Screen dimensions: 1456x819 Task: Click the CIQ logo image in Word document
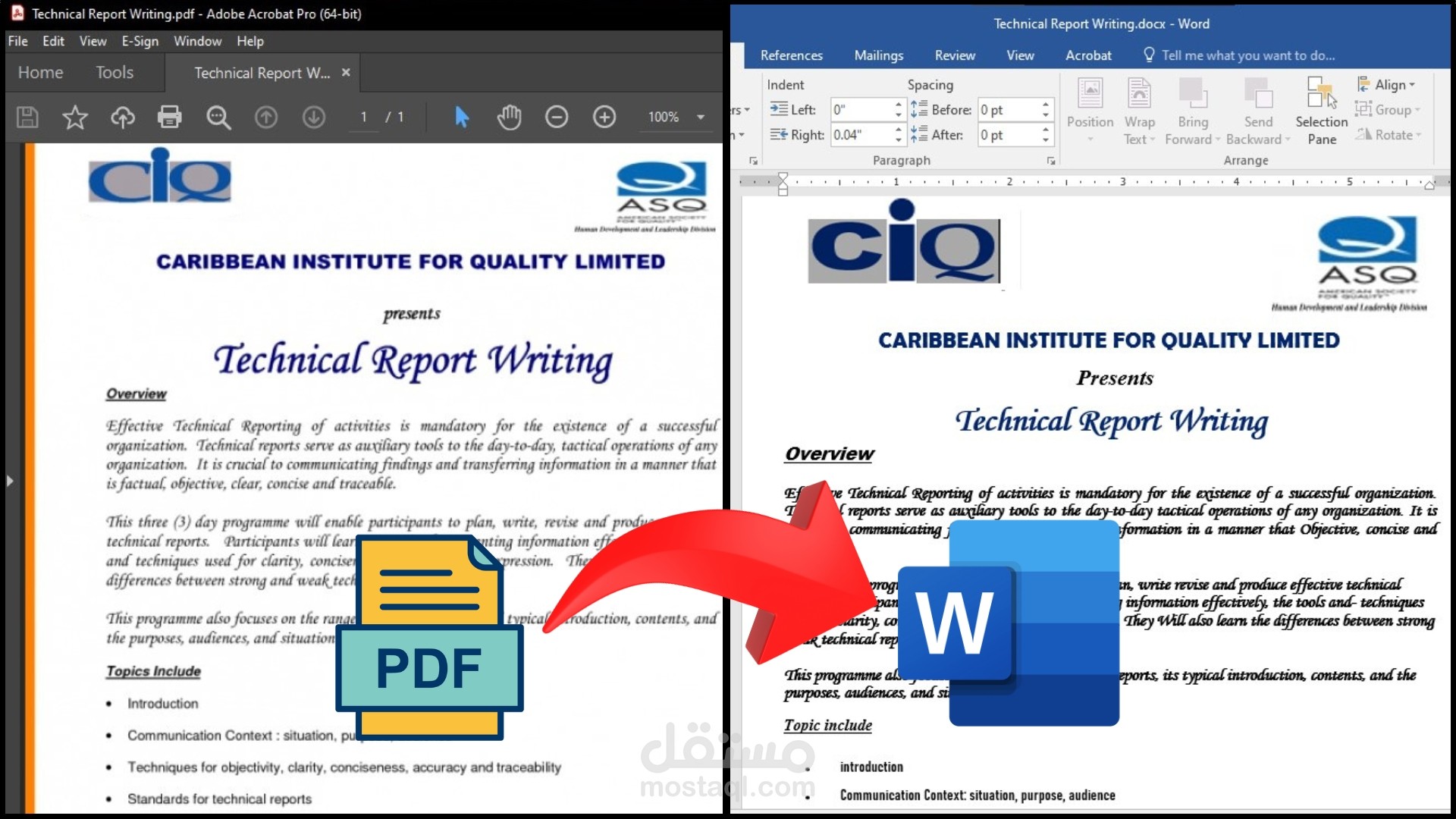(904, 243)
